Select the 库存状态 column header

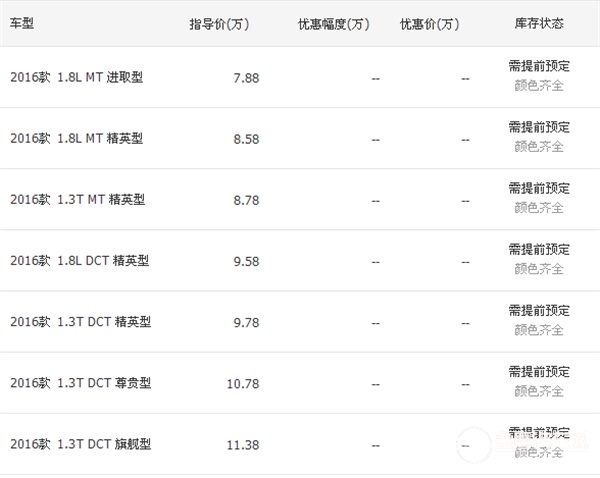pos(539,23)
